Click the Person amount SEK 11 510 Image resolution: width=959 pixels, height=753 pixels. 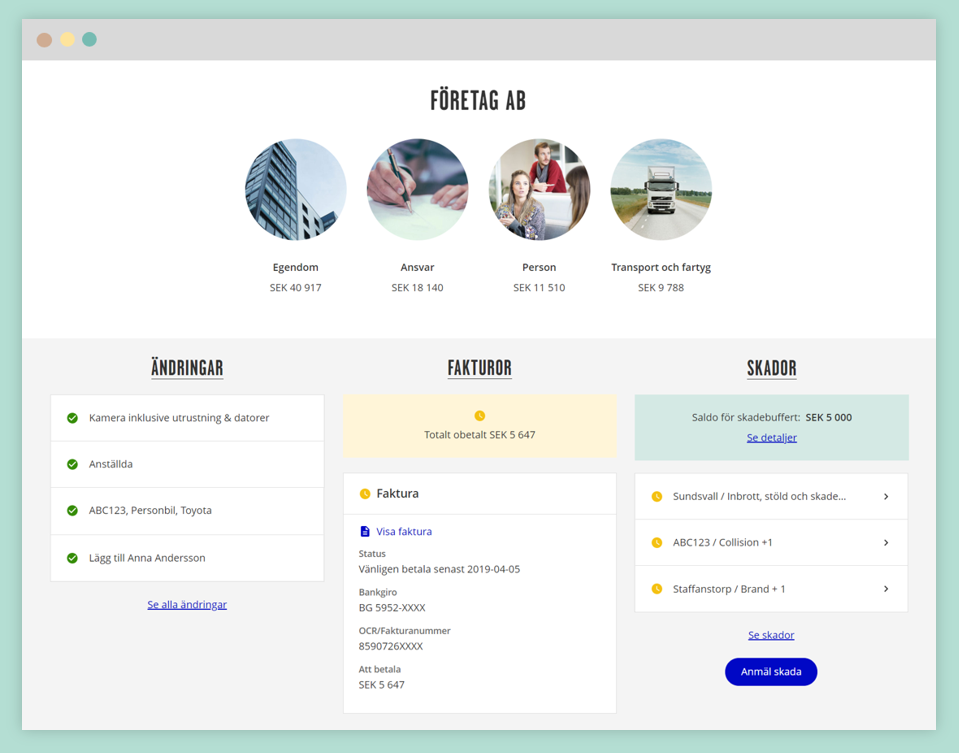tap(539, 287)
